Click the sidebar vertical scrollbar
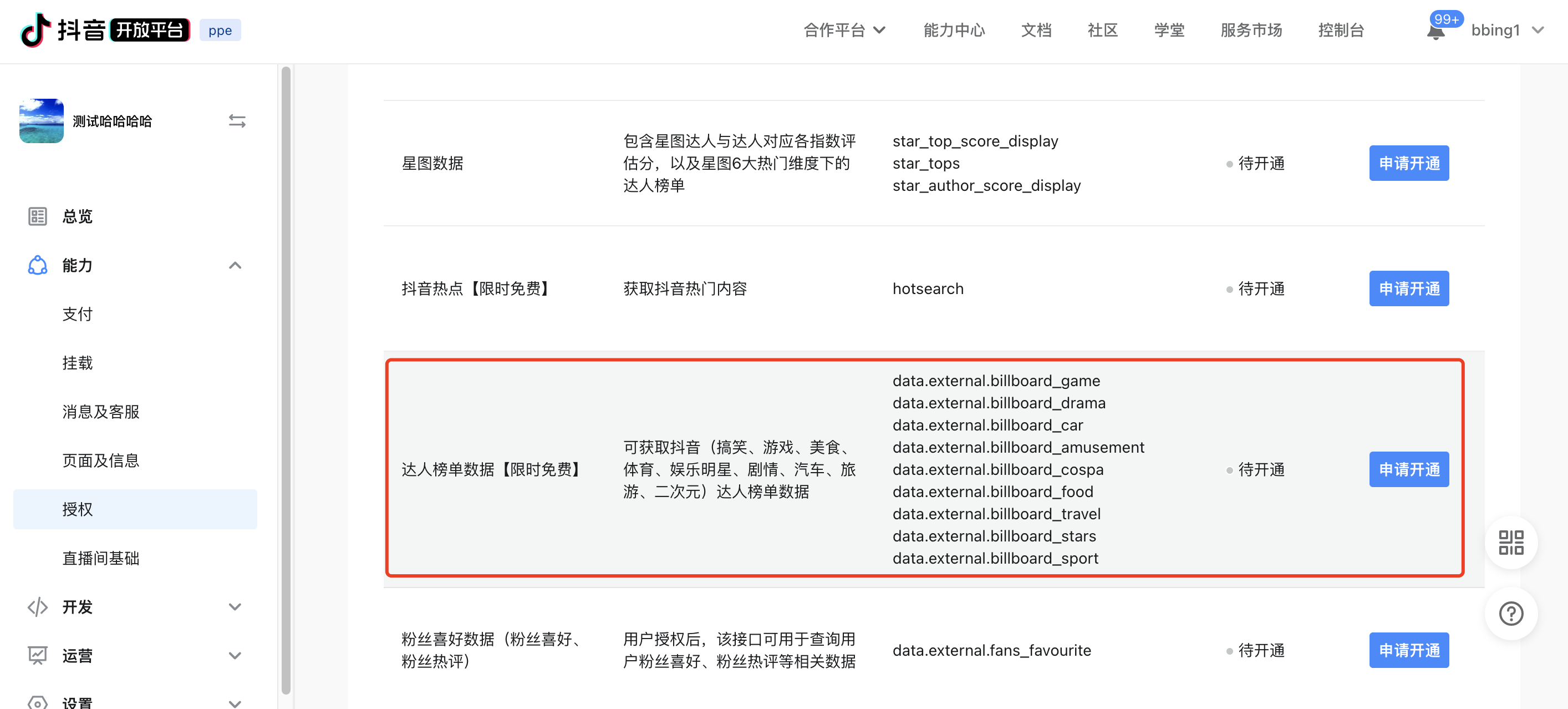Image resolution: width=1568 pixels, height=709 pixels. point(286,378)
